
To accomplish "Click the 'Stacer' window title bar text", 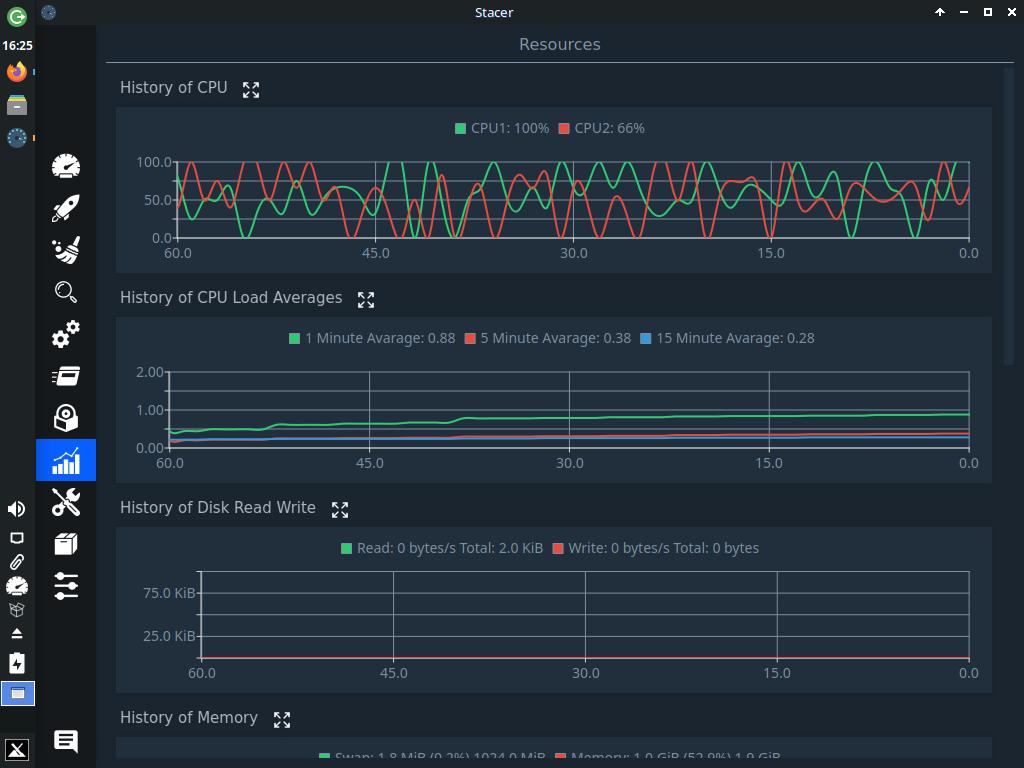I will coord(494,12).
